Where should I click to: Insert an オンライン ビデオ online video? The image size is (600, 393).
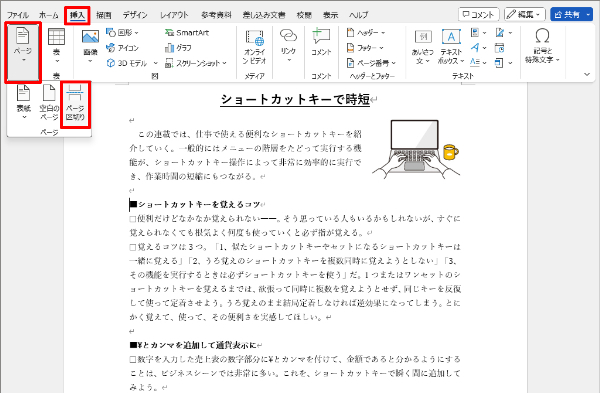click(254, 47)
